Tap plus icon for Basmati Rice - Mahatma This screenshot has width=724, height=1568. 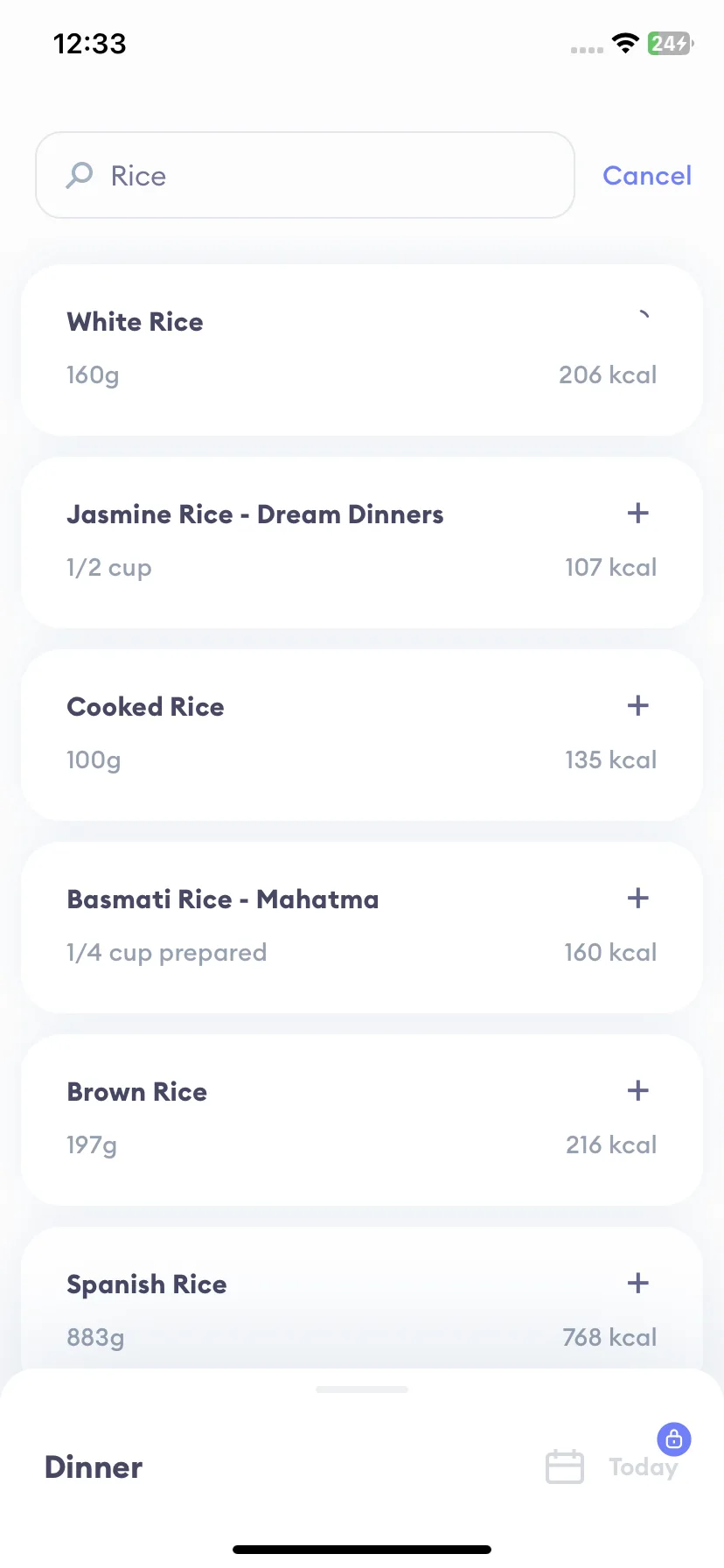coord(638,898)
